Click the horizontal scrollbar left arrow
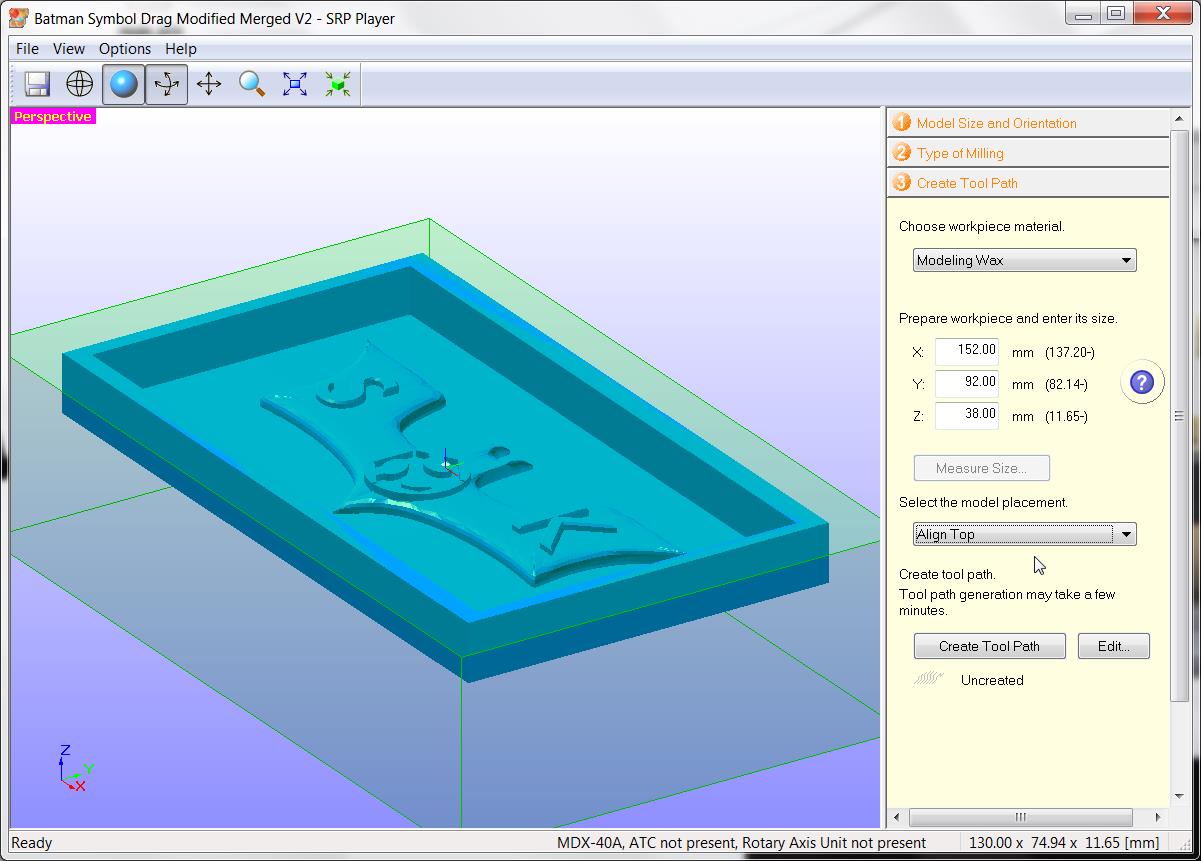The image size is (1201, 861). pyautogui.click(x=896, y=817)
